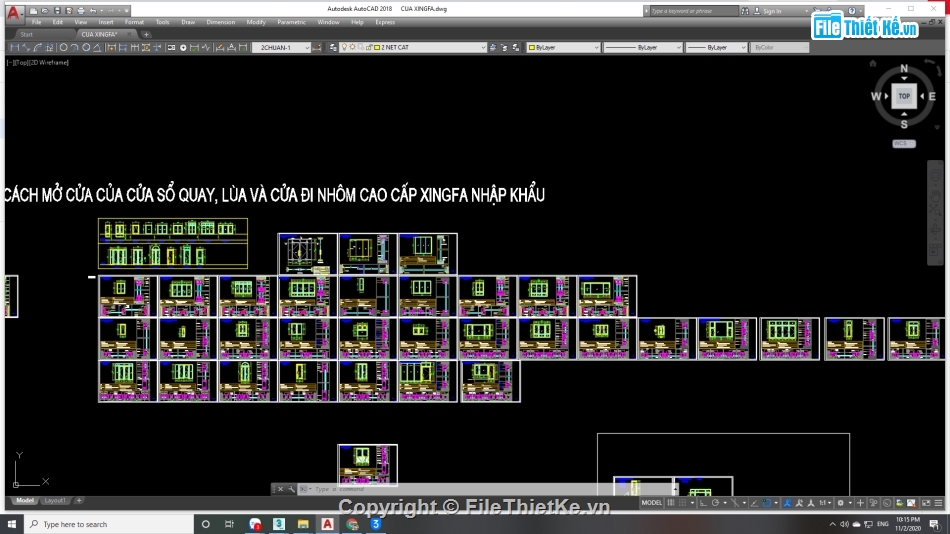
Task: Click the Plot printer icon
Action: point(81,10)
